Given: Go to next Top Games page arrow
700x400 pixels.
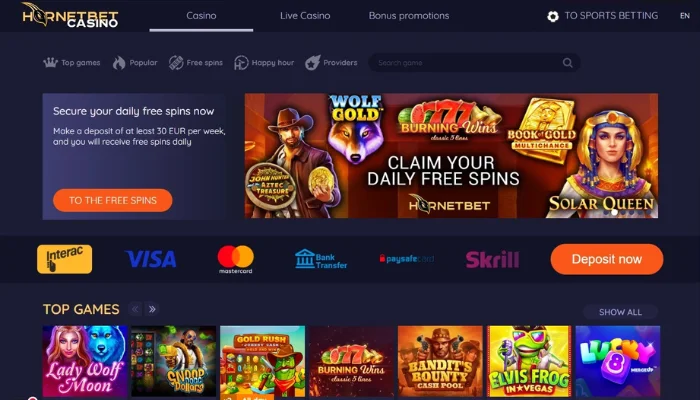Looking at the screenshot, I should pyautogui.click(x=152, y=309).
